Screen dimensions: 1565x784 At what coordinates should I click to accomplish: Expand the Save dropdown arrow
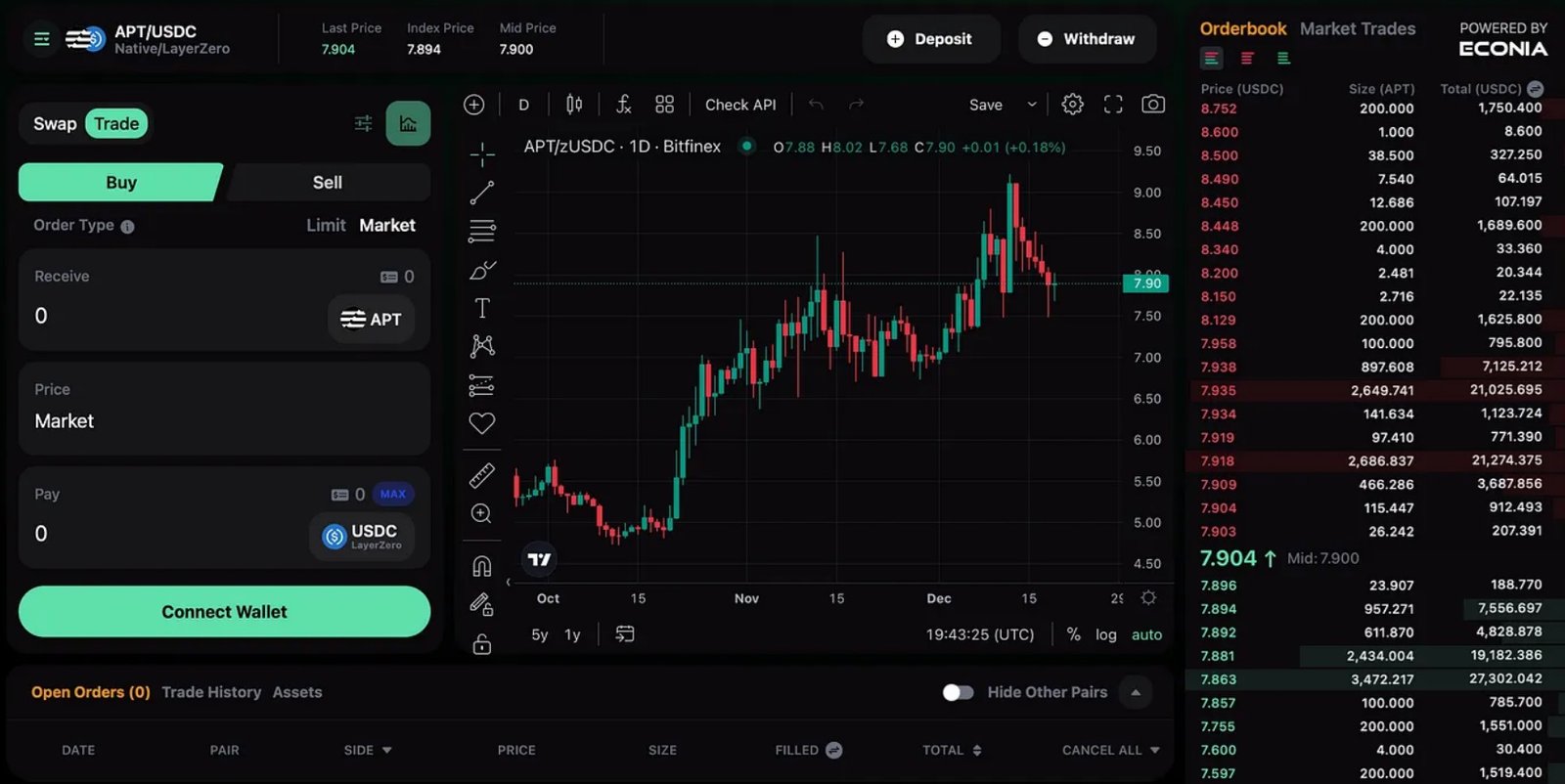tap(1031, 105)
